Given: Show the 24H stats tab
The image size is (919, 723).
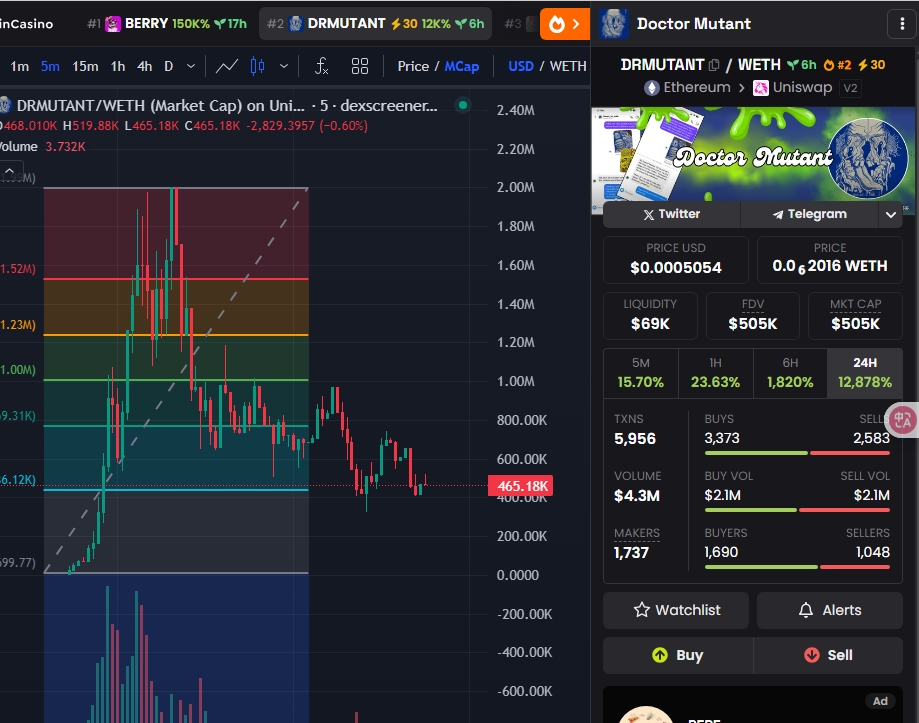Looking at the screenshot, I should click(865, 373).
